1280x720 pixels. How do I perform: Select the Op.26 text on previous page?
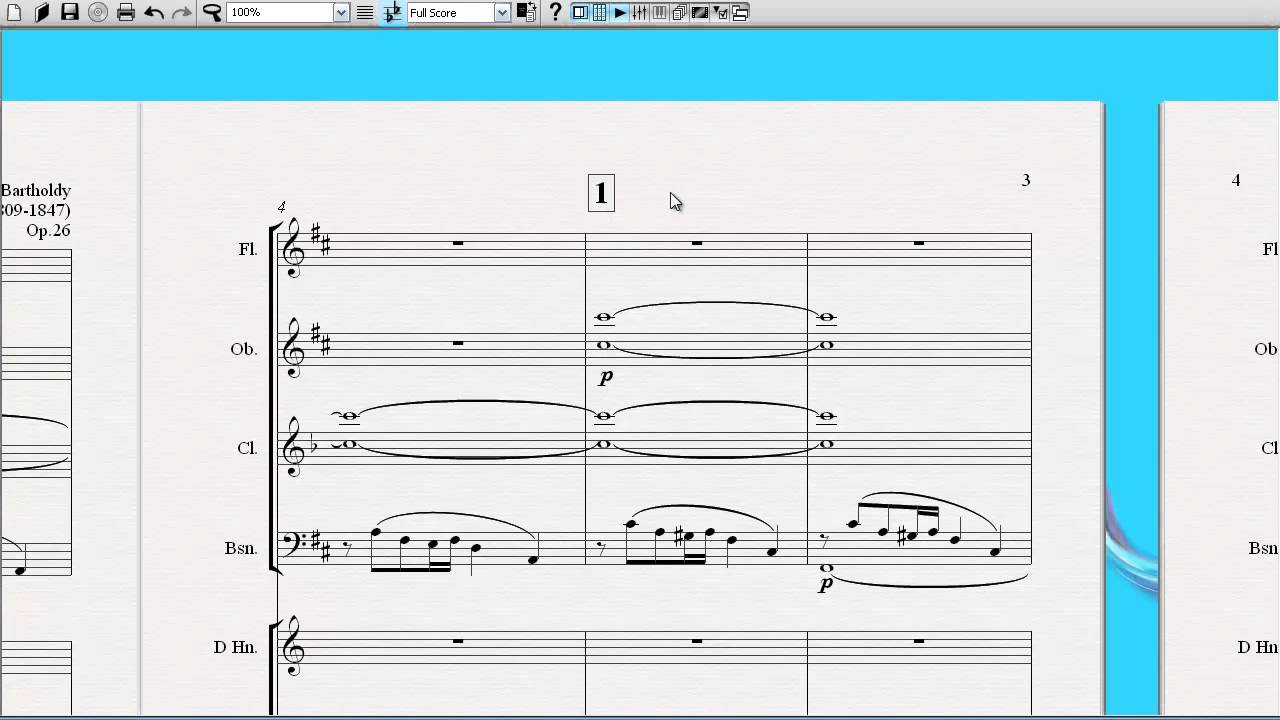48,231
